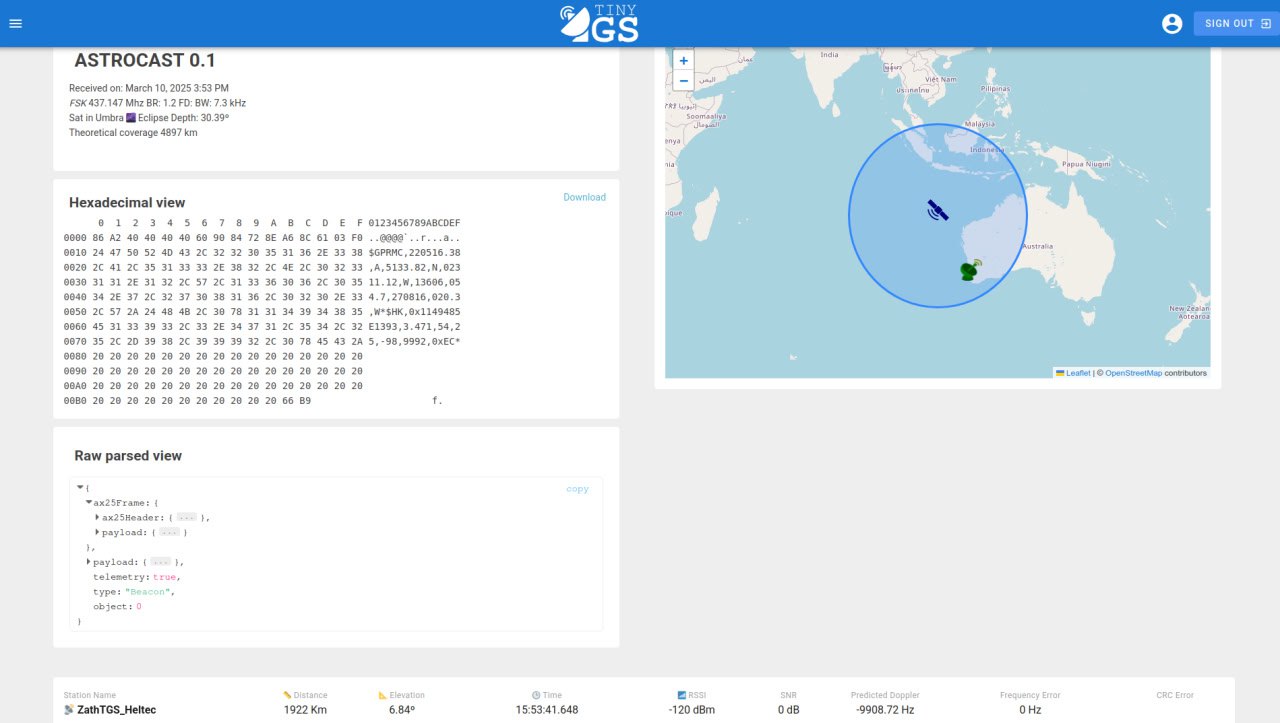Image resolution: width=1280 pixels, height=723 pixels.
Task: Click the Station Name column header
Action: coord(90,695)
